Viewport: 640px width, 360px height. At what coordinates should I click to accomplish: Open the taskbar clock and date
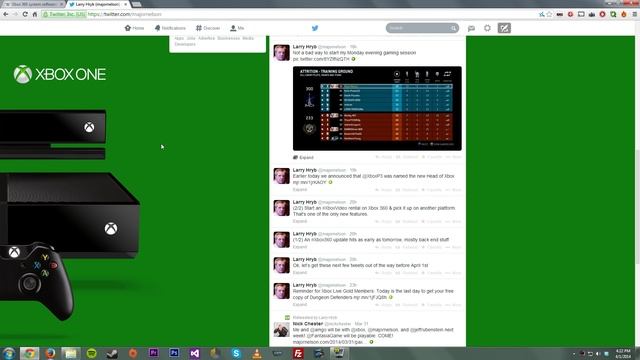pos(623,353)
